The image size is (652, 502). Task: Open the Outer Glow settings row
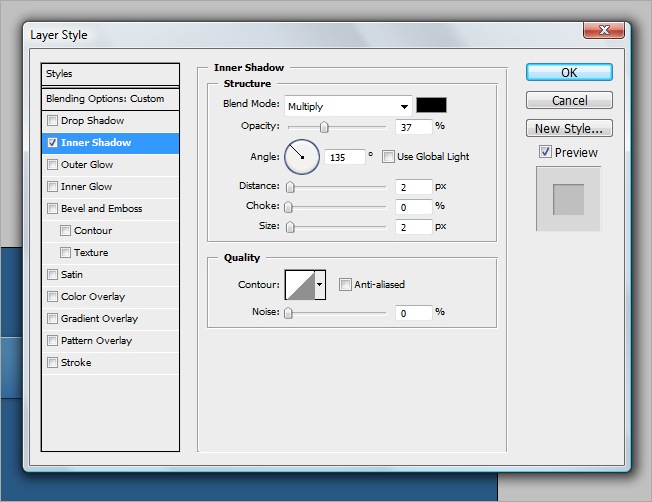(110, 165)
